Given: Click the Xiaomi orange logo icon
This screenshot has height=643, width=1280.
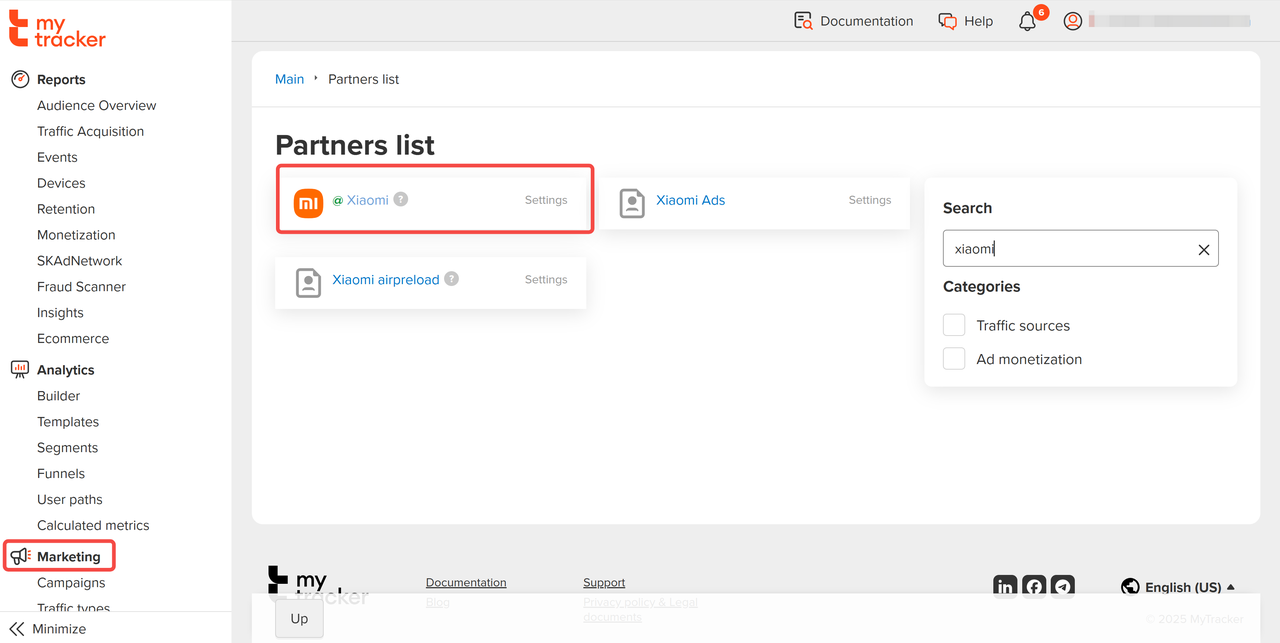Looking at the screenshot, I should pos(308,201).
